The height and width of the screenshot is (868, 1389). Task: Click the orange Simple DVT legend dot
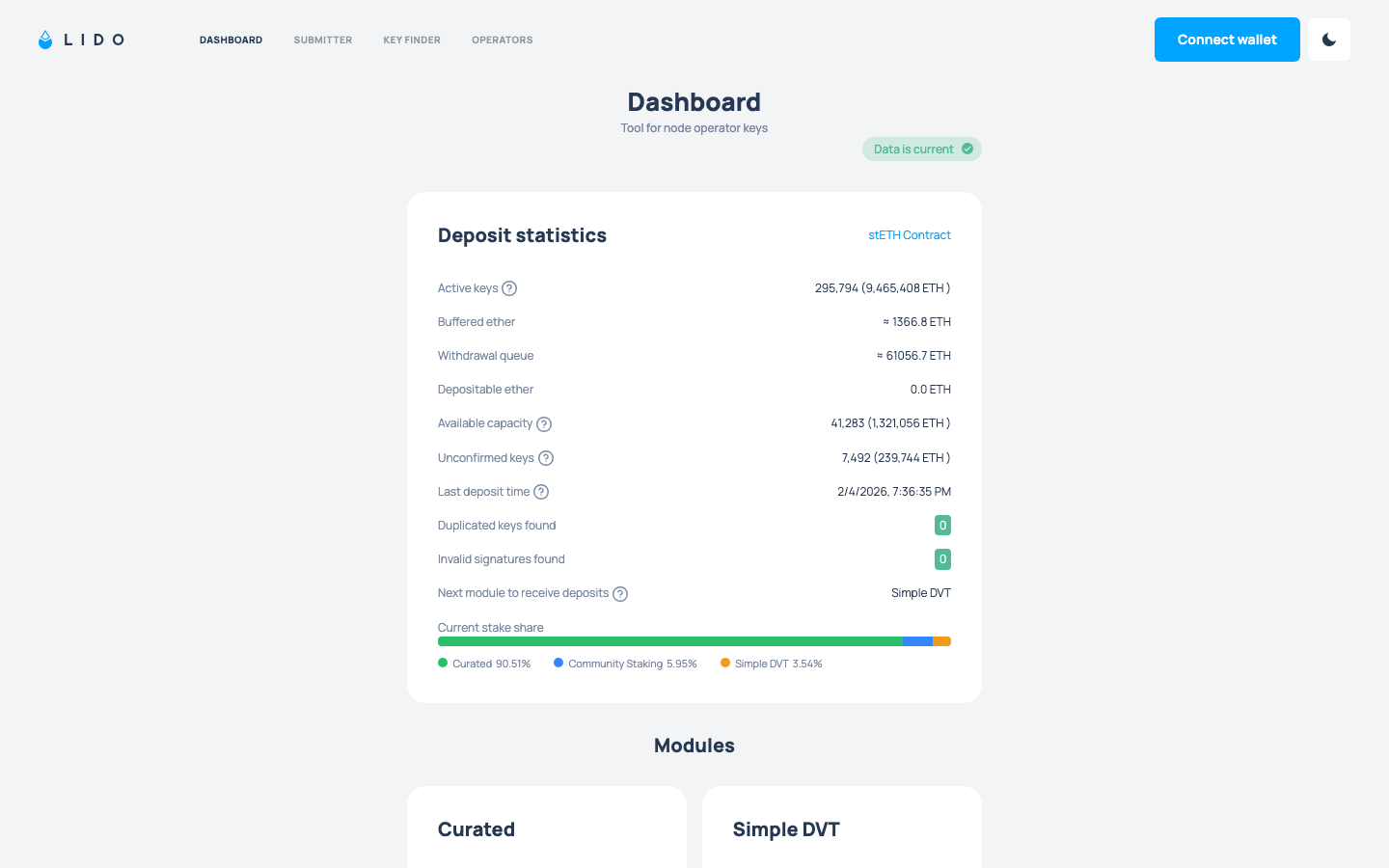click(x=725, y=663)
